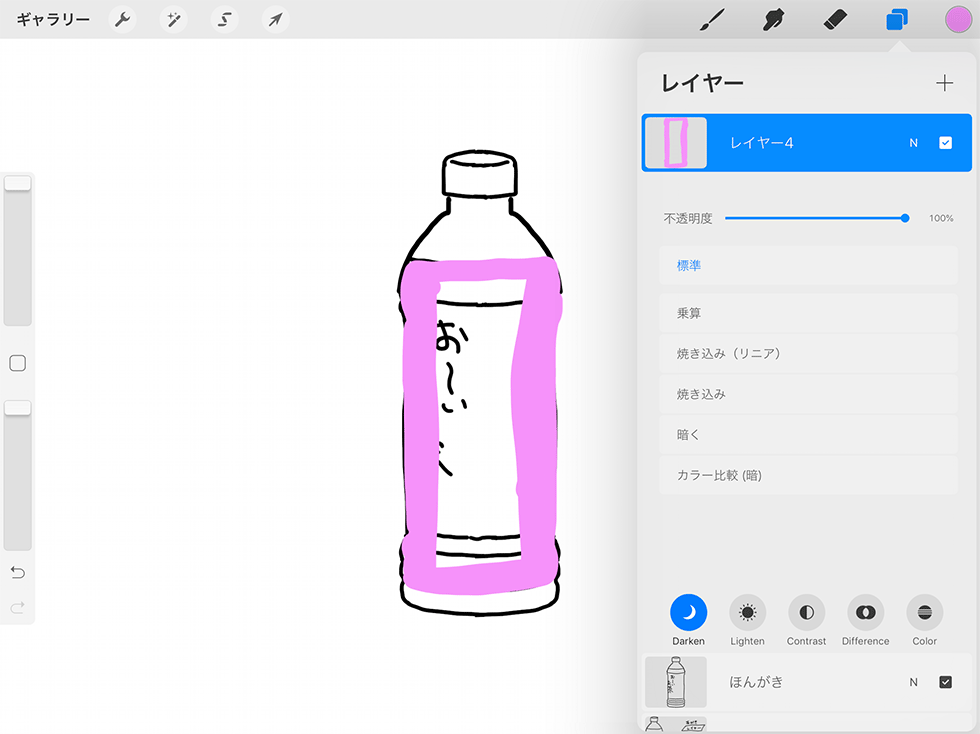Activate the Transform arrow tool
This screenshot has height=734, width=980.
pyautogui.click(x=275, y=19)
